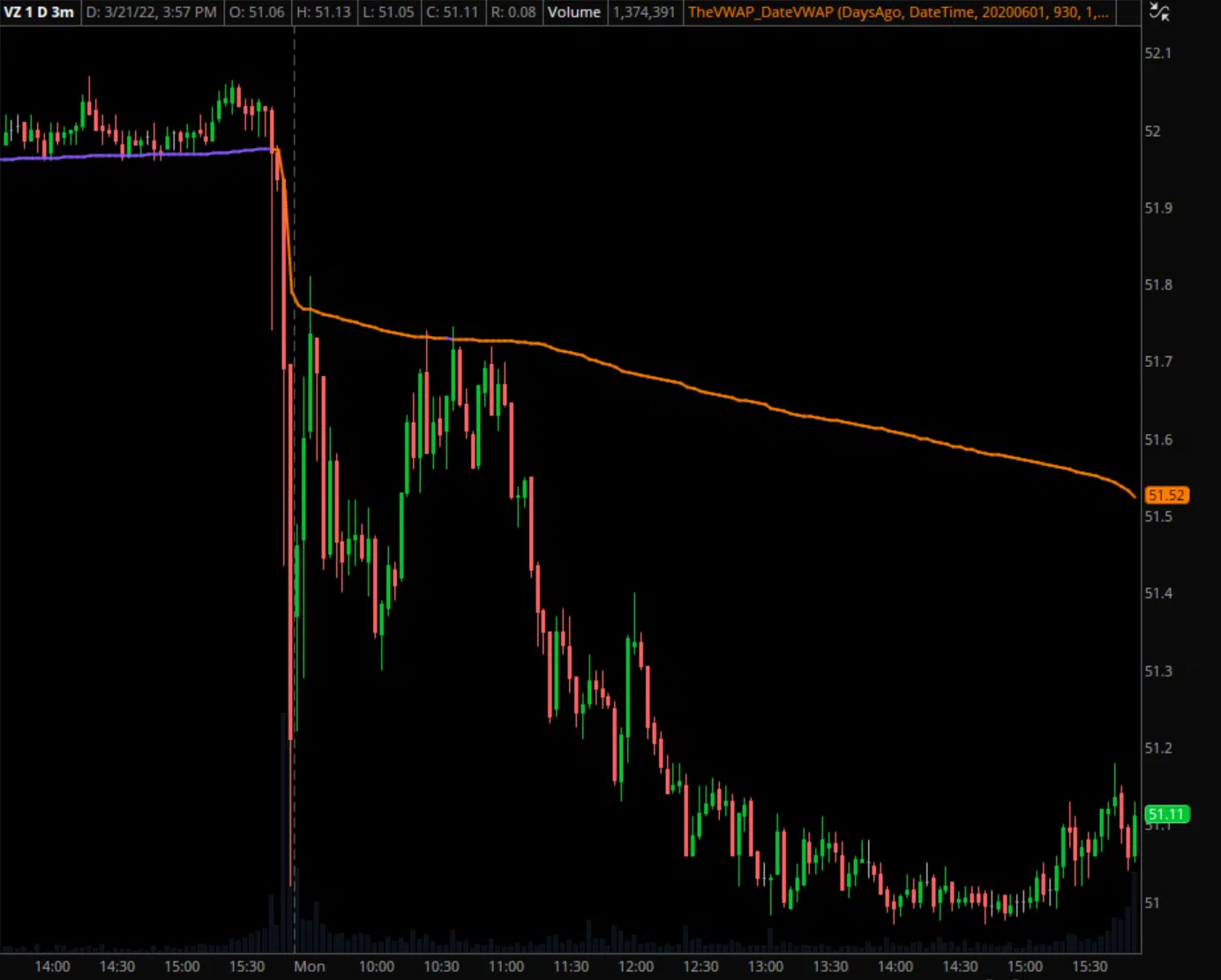Click the 12:30 time axis label
This screenshot has width=1221, height=980.
pyautogui.click(x=700, y=967)
